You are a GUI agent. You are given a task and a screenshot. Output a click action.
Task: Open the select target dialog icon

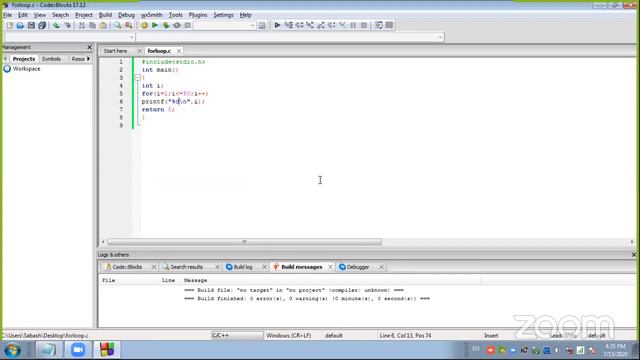coord(262,25)
